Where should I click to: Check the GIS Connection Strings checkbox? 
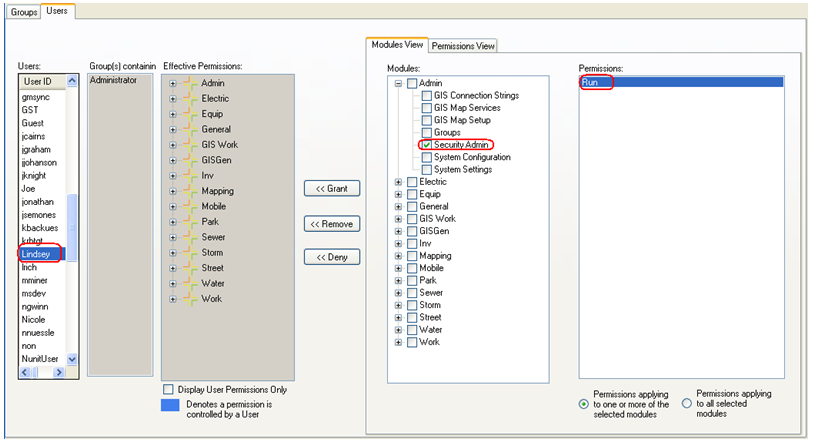tap(427, 96)
